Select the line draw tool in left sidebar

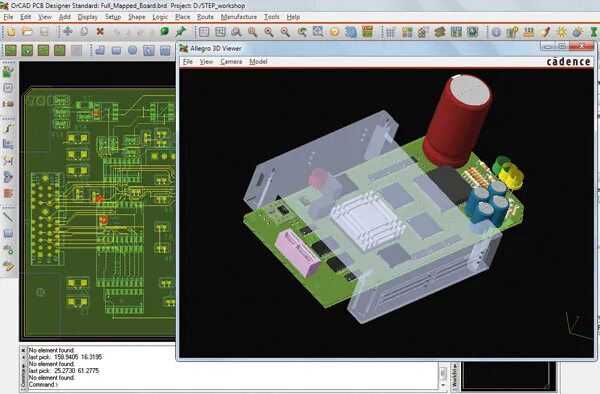point(8,217)
